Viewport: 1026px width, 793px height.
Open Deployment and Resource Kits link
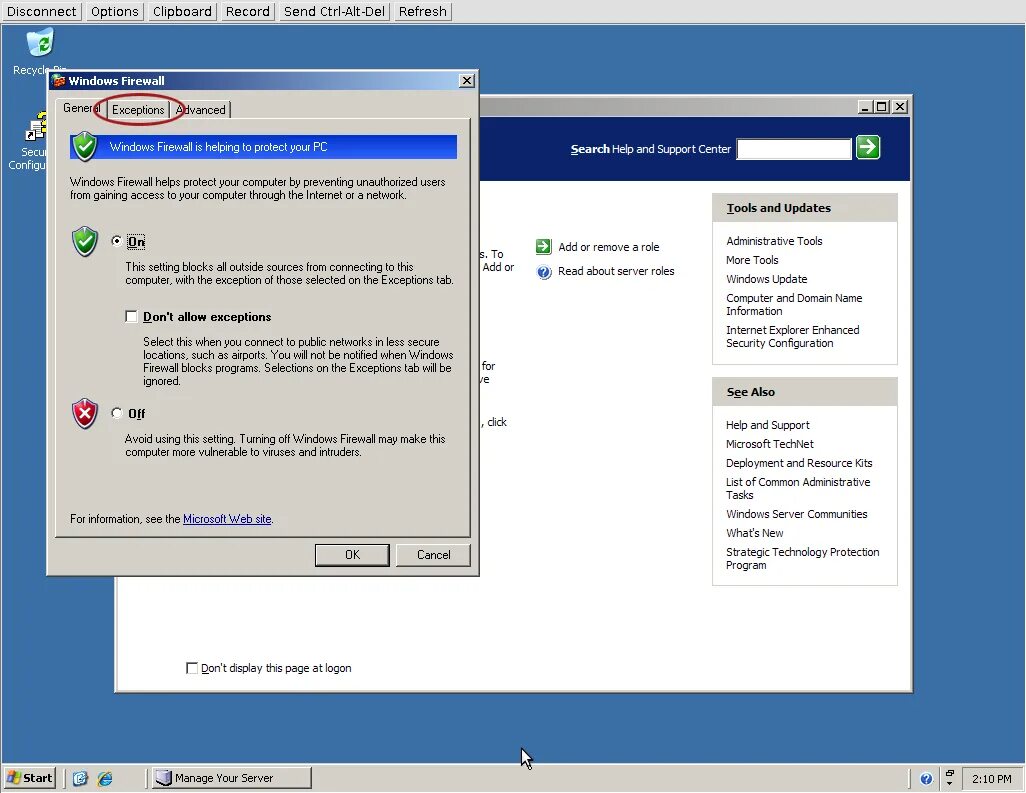(799, 463)
